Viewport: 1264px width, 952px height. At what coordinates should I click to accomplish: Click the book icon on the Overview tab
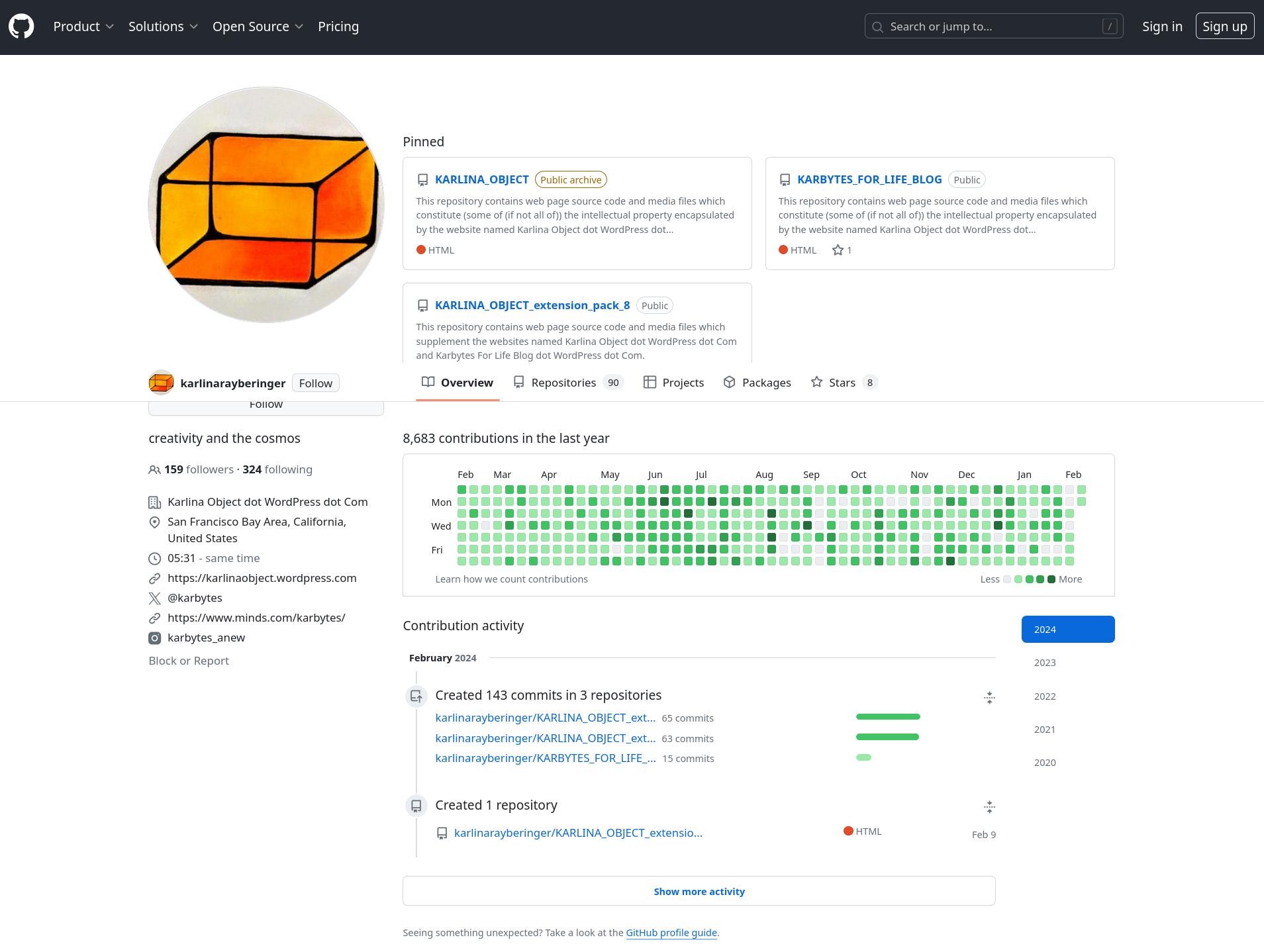(x=428, y=382)
